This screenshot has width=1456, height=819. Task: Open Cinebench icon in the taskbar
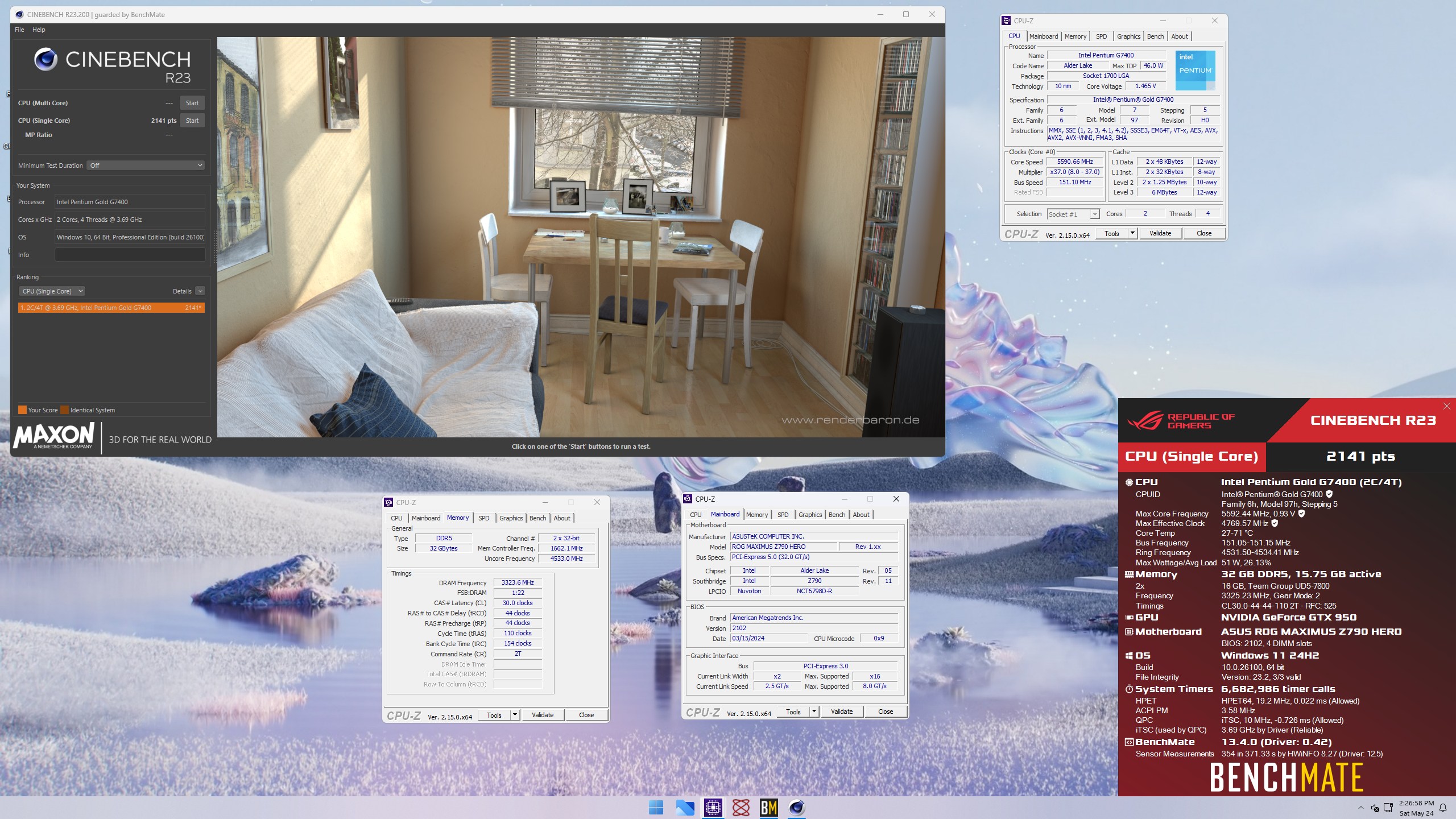[797, 807]
